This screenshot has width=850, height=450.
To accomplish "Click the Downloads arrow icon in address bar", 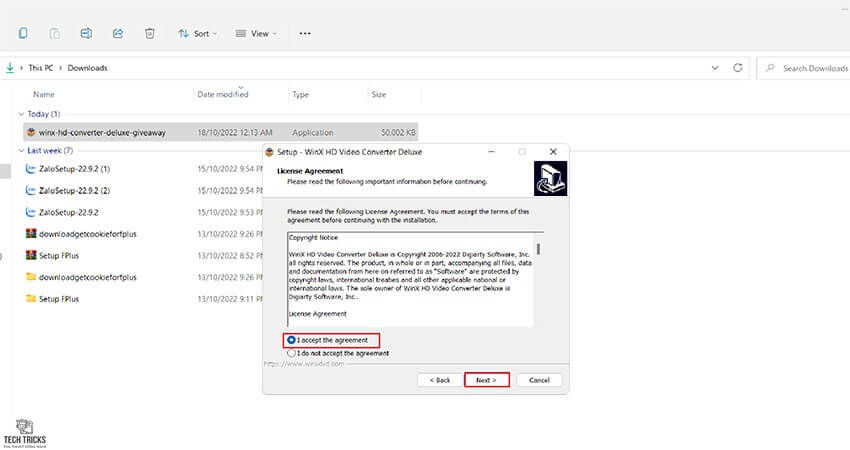I will [10, 68].
